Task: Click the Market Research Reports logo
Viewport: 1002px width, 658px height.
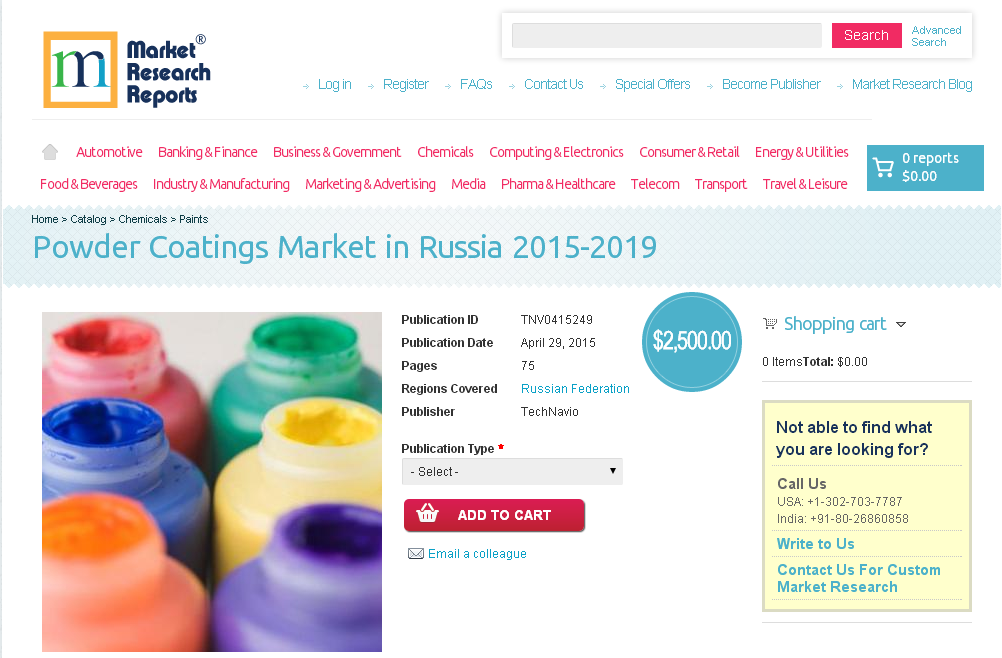Action: tap(125, 69)
